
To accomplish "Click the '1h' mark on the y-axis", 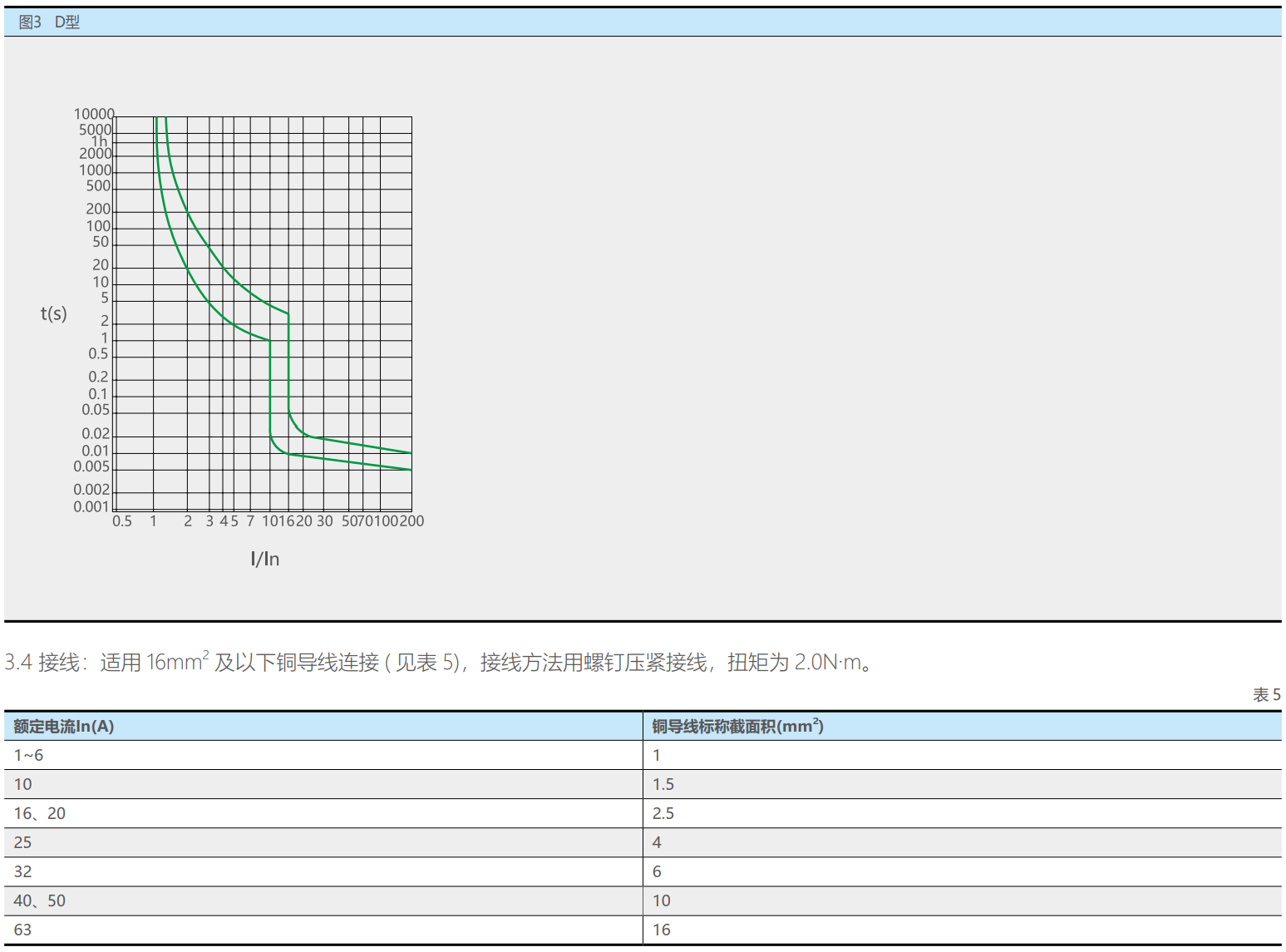I will pos(100,142).
